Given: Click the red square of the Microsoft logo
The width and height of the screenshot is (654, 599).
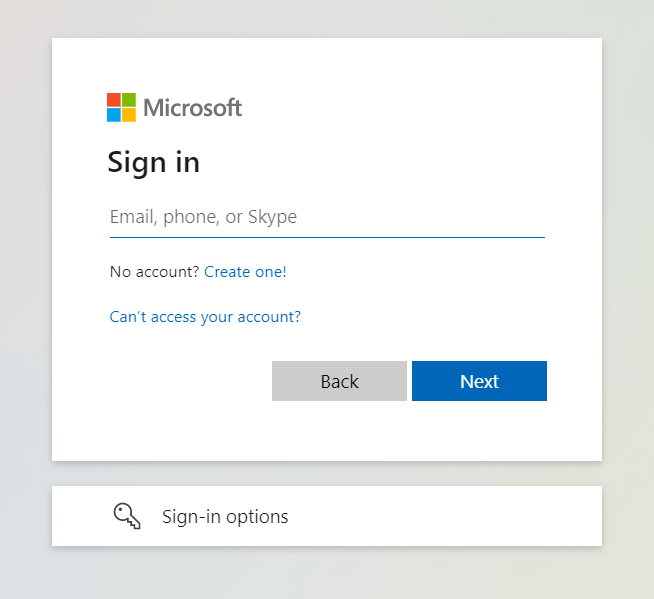Looking at the screenshot, I should (114, 100).
